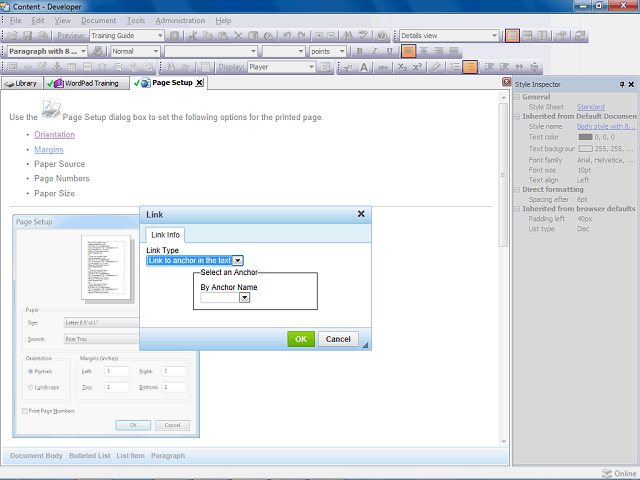
Task: Open the Normal format dropdown
Action: (x=156, y=51)
